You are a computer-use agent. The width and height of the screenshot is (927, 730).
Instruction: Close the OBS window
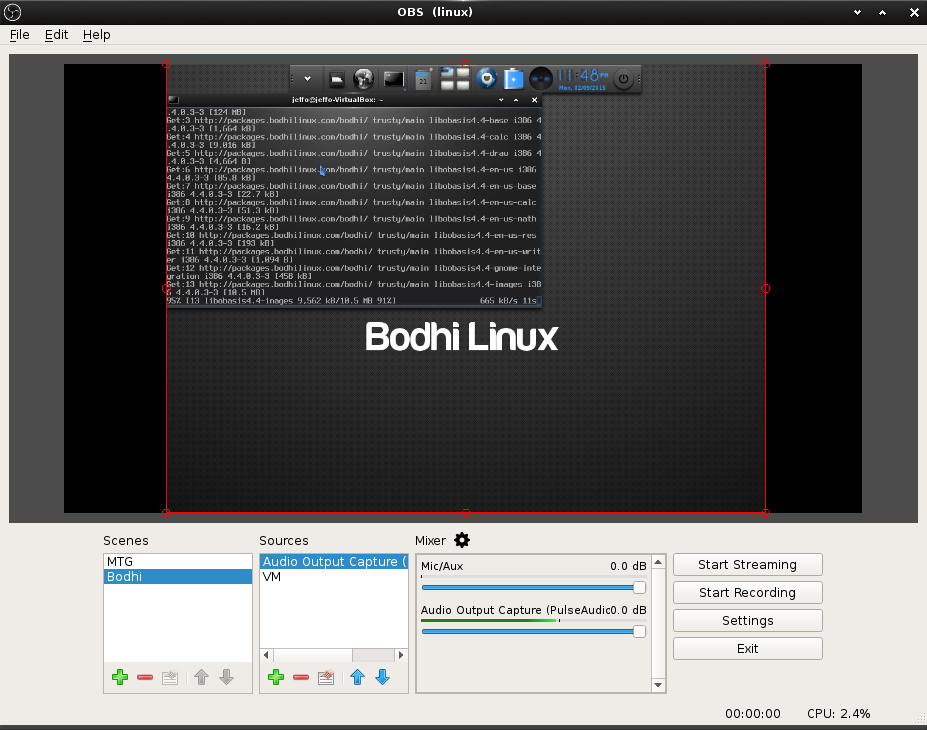point(914,12)
